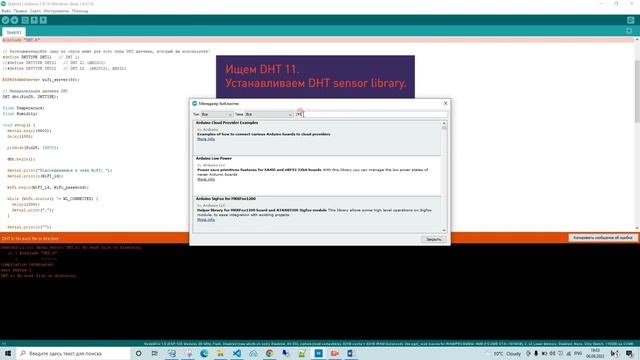Viewport: 640px width, 360px height.
Task: Click the copy error messages button
Action: [x=602, y=238]
